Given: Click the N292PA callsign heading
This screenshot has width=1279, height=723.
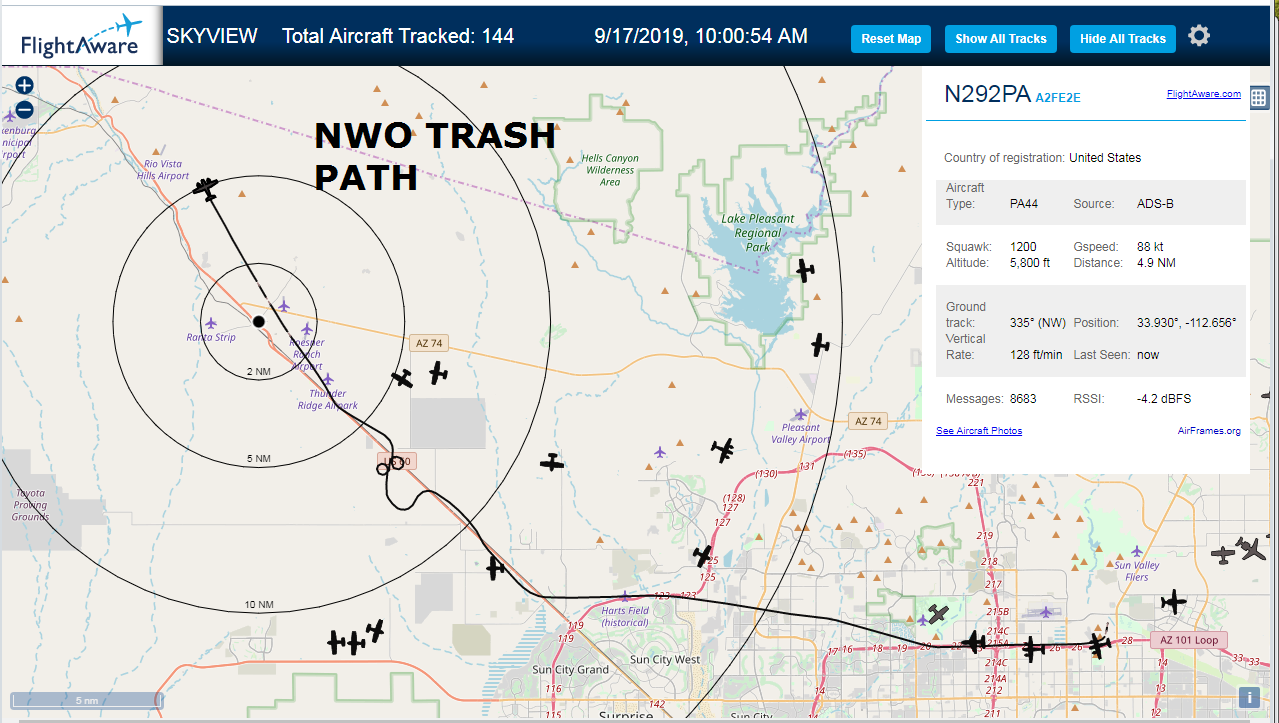Looking at the screenshot, I should pos(987,95).
